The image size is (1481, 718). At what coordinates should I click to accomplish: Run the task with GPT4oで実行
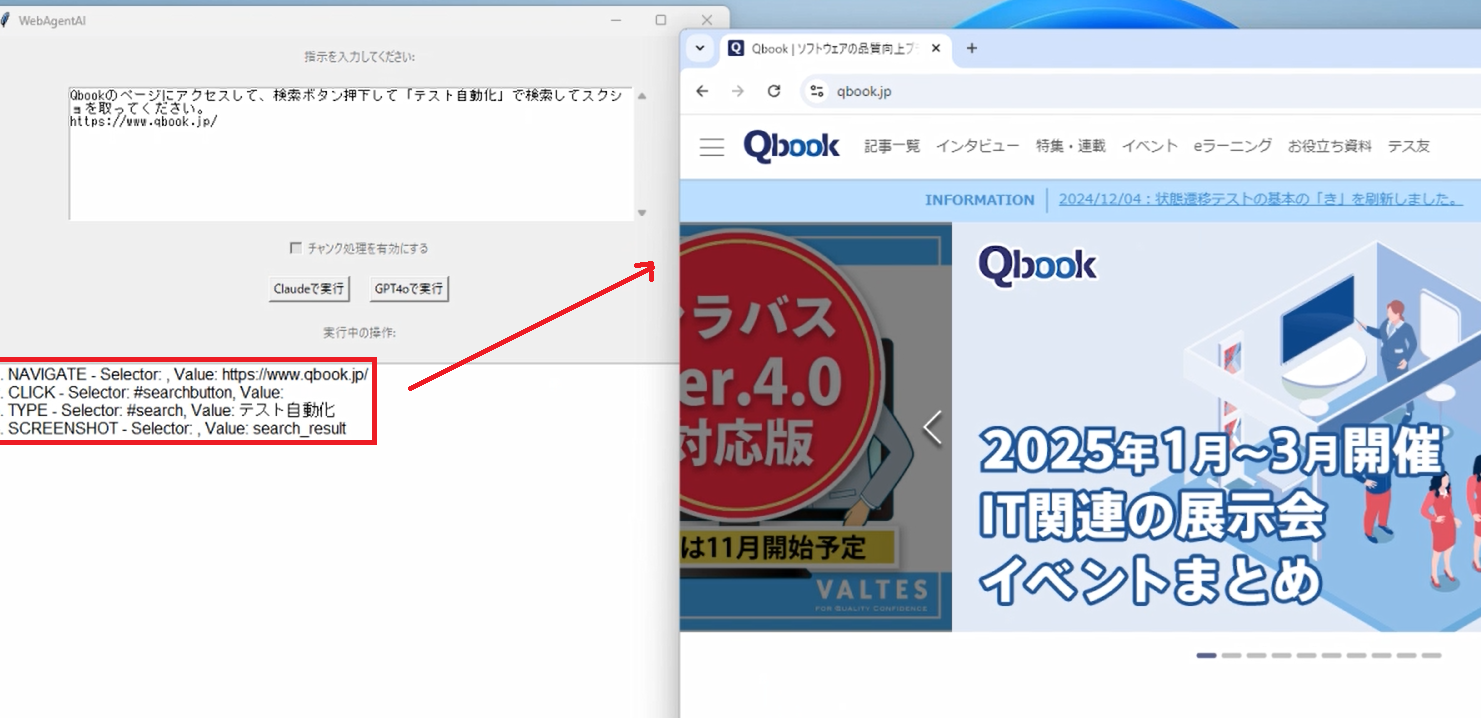(408, 288)
